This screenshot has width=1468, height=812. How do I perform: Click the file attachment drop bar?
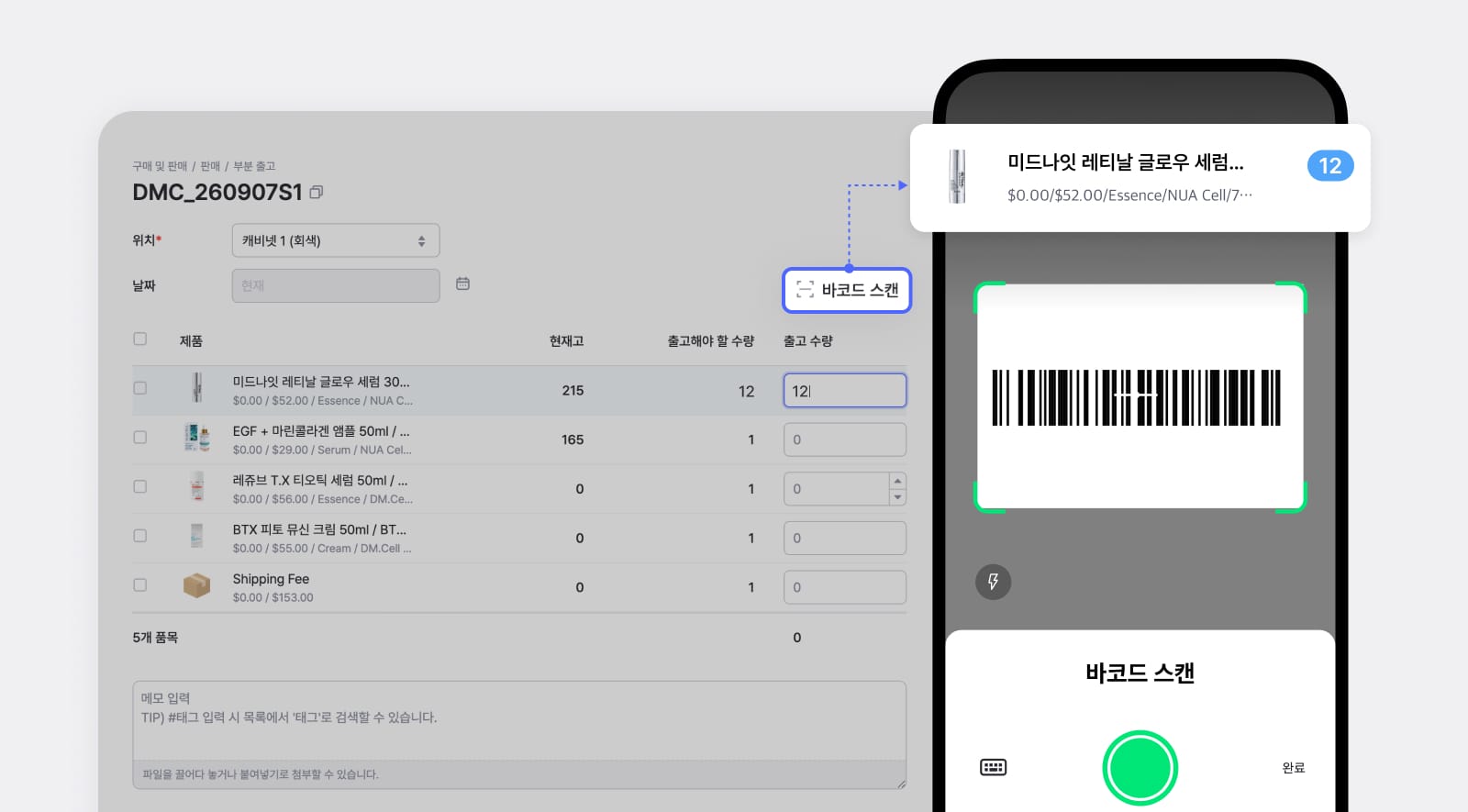(519, 774)
